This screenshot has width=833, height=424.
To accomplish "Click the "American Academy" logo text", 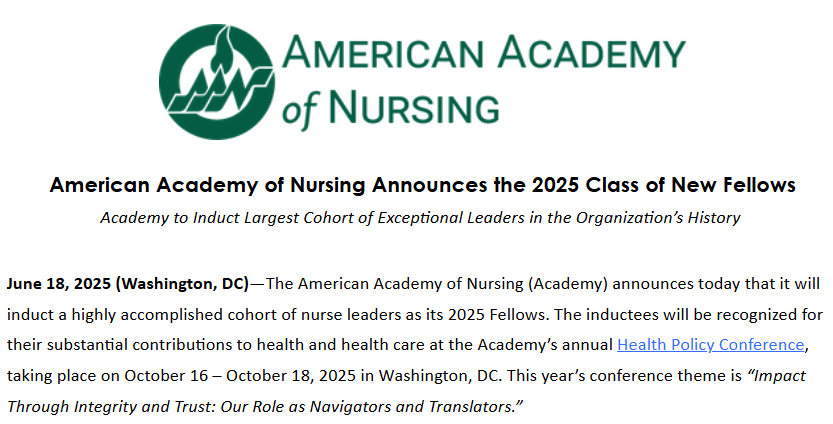I will (x=485, y=52).
